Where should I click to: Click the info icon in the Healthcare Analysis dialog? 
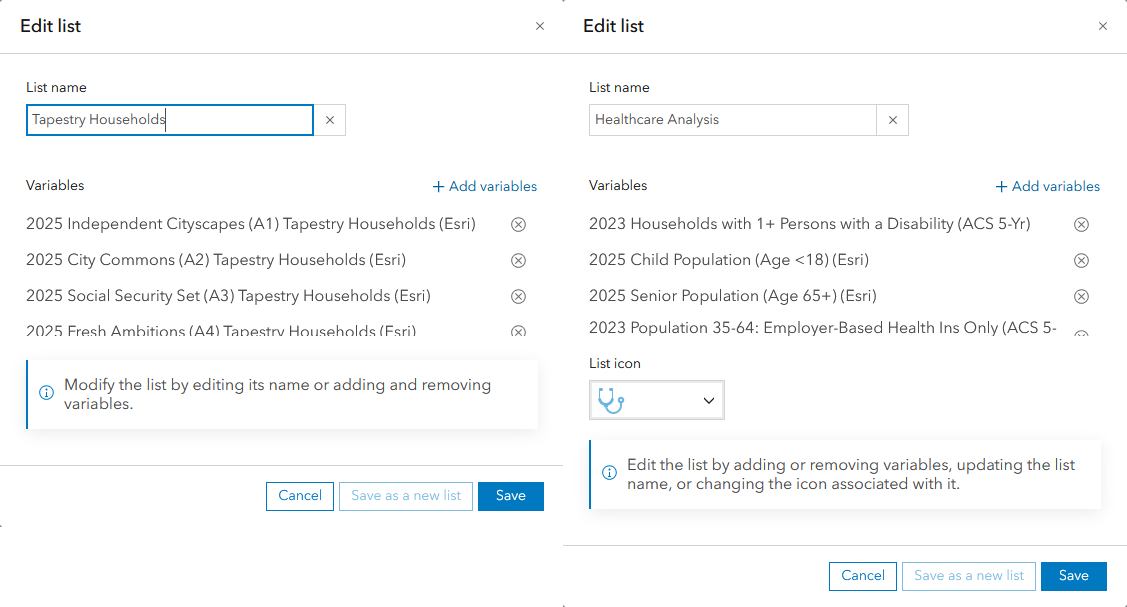609,472
